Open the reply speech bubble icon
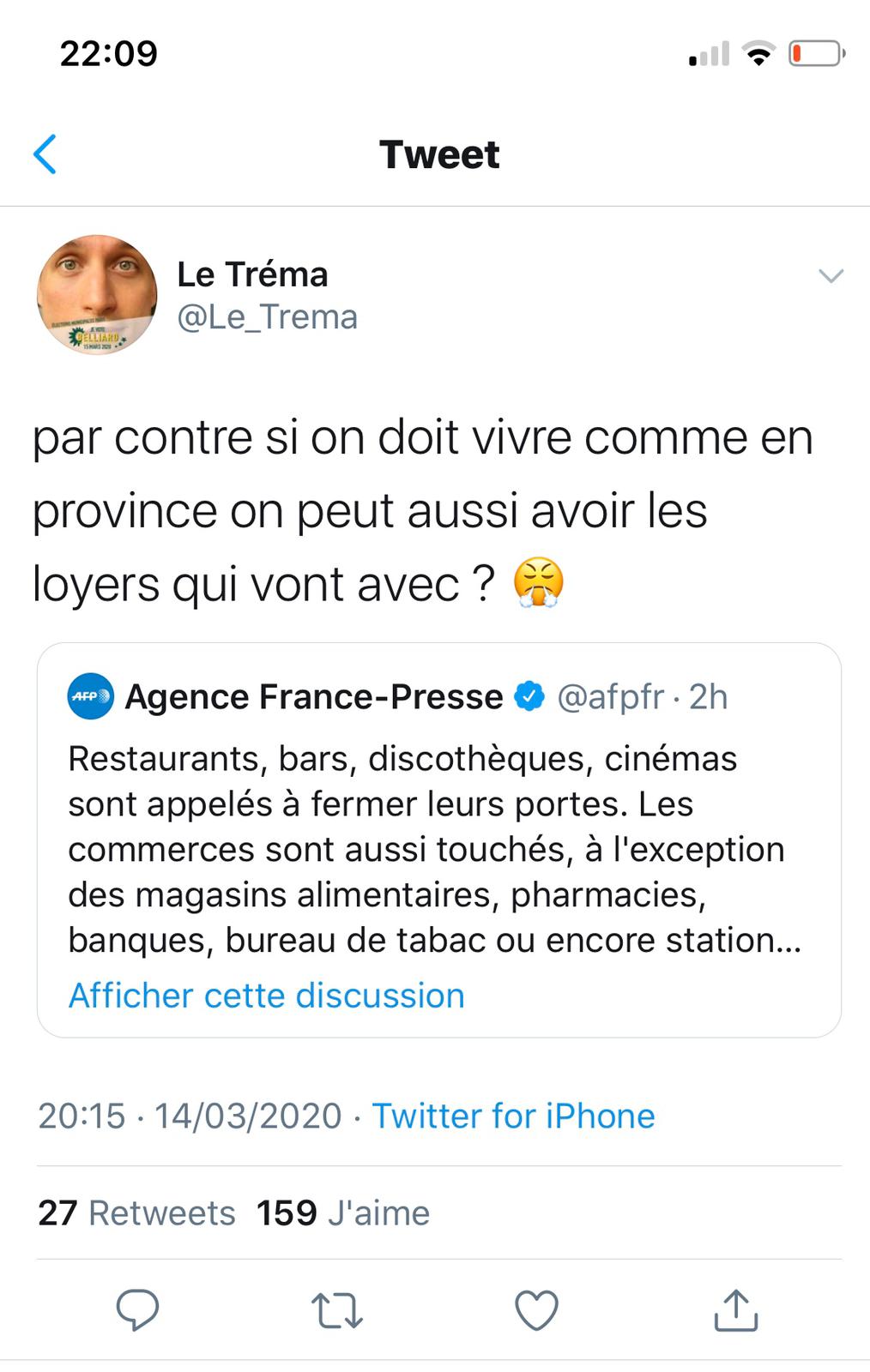870x1372 pixels. tap(137, 1309)
